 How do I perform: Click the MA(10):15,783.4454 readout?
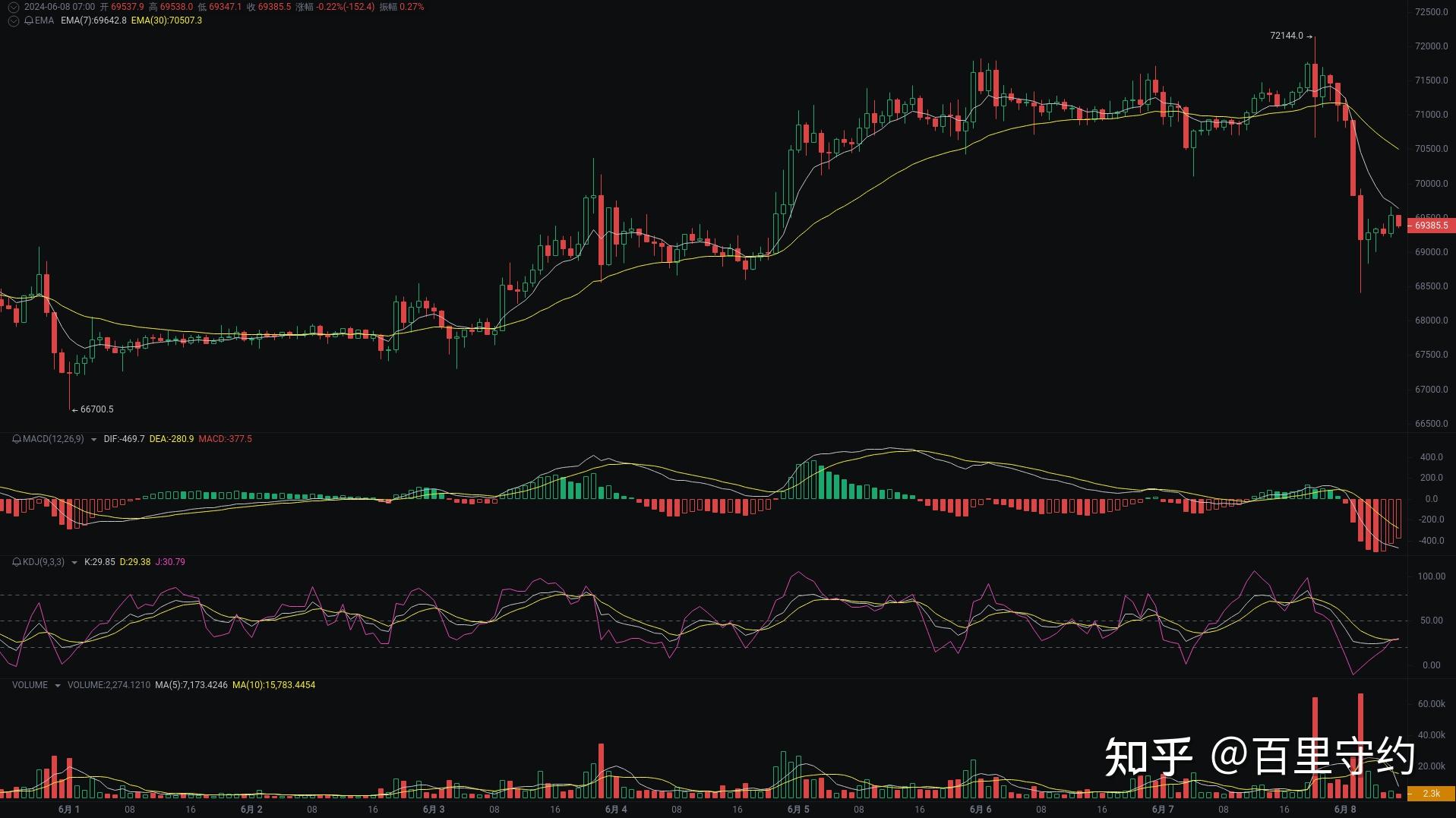[274, 685]
